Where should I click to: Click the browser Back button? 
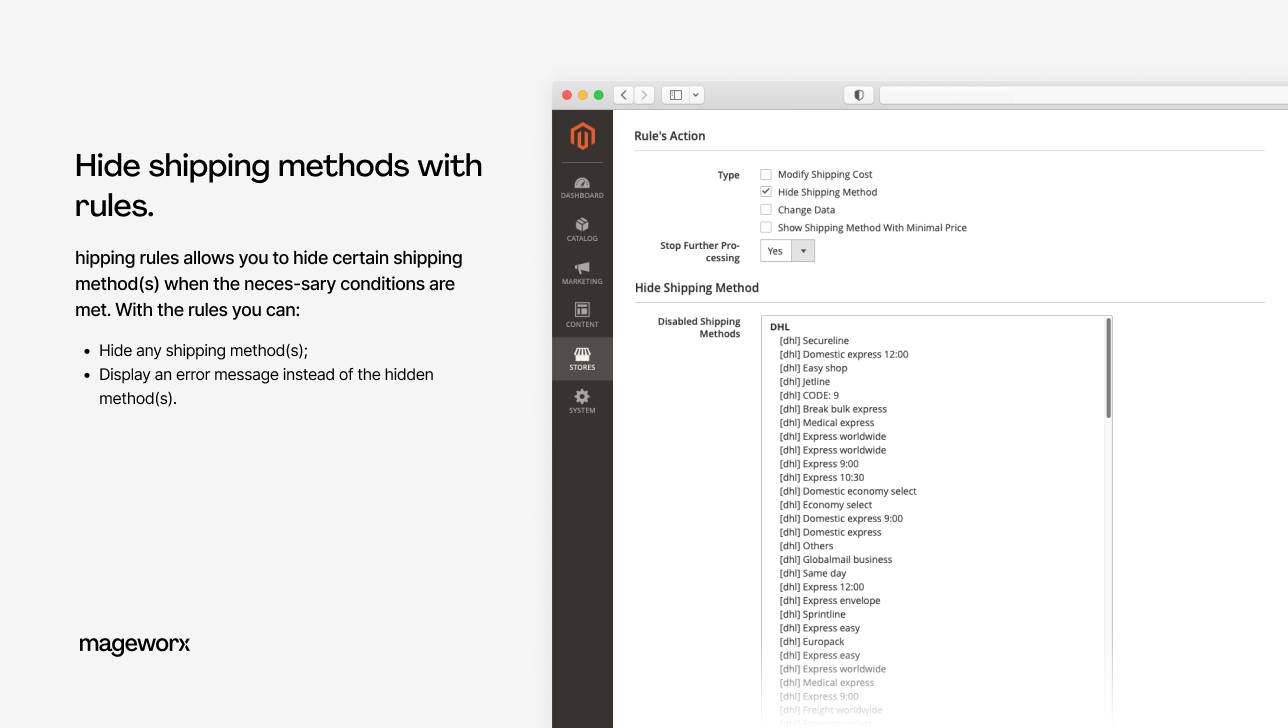click(623, 94)
